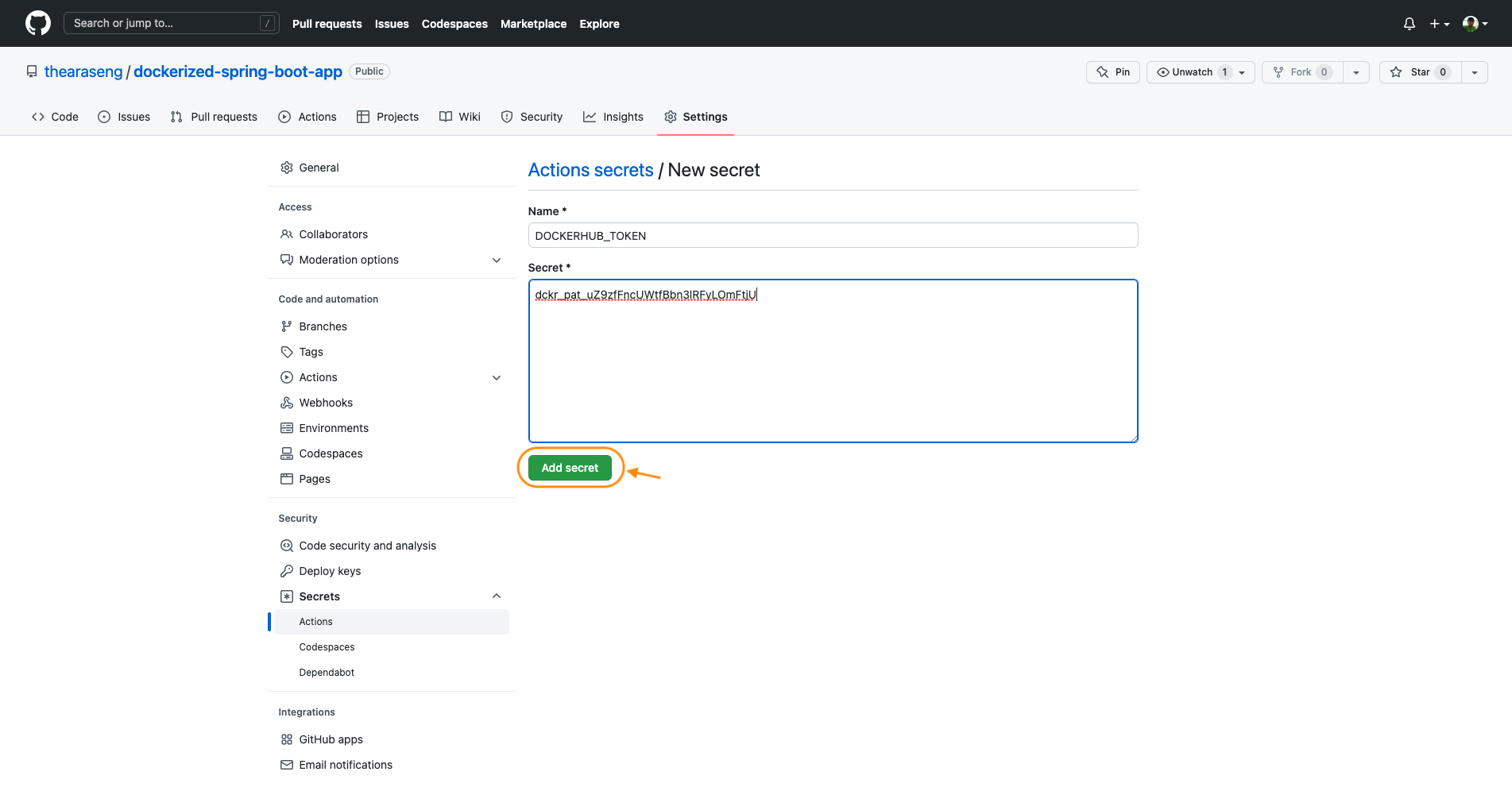
Task: Switch to the repository Actions tab
Action: (x=307, y=117)
